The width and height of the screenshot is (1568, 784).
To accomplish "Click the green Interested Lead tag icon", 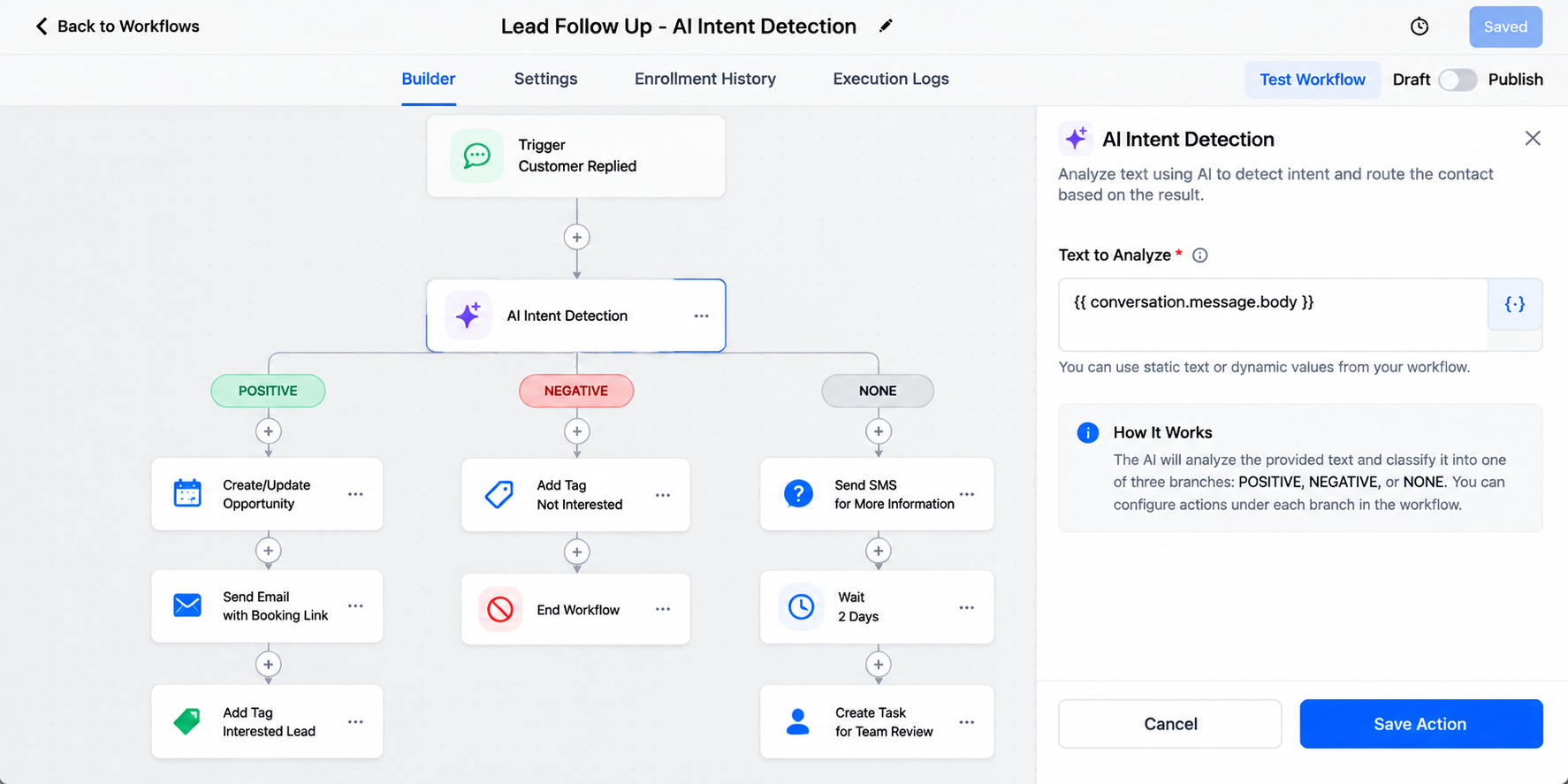I will coord(187,721).
